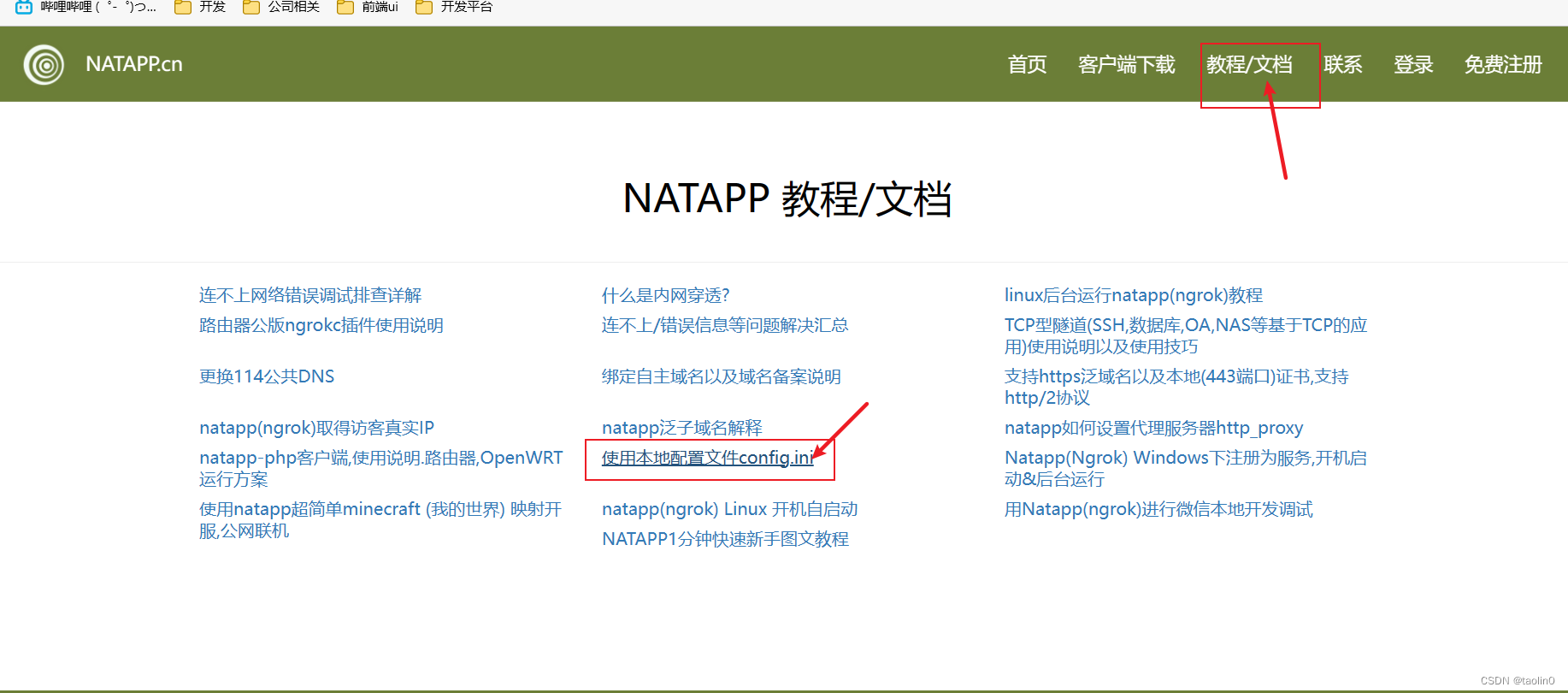Click 免费注册 in the navigation bar
Viewport: 1568px width, 693px height.
[1503, 65]
